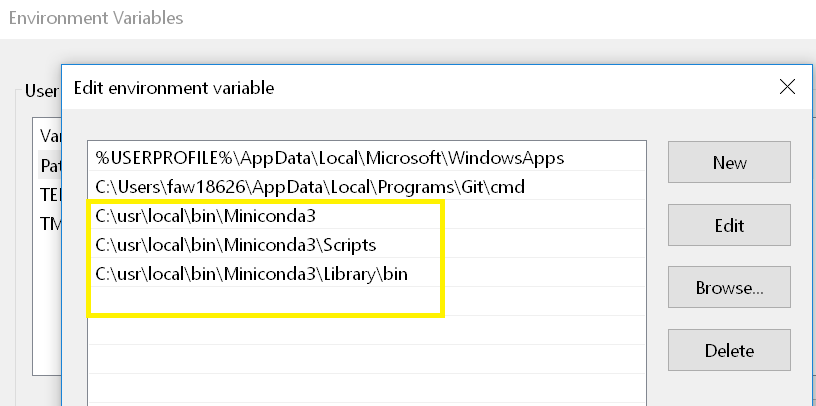The width and height of the screenshot is (816, 406).
Task: Delete the selected path entry
Action: click(729, 350)
